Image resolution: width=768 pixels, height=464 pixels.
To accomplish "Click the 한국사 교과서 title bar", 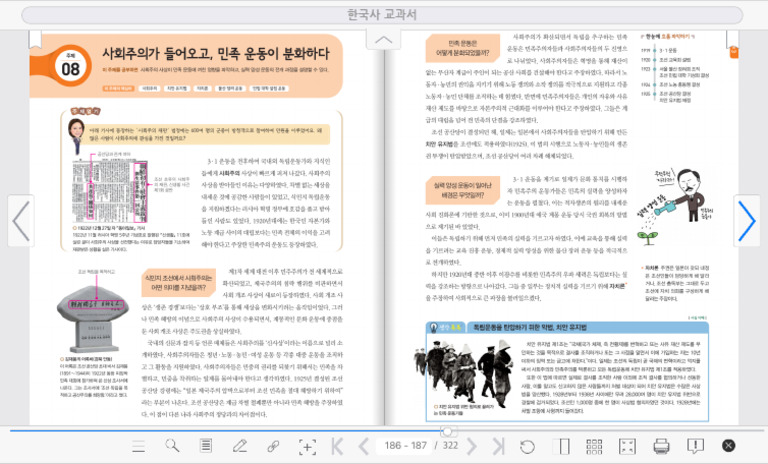I will click(x=382, y=15).
